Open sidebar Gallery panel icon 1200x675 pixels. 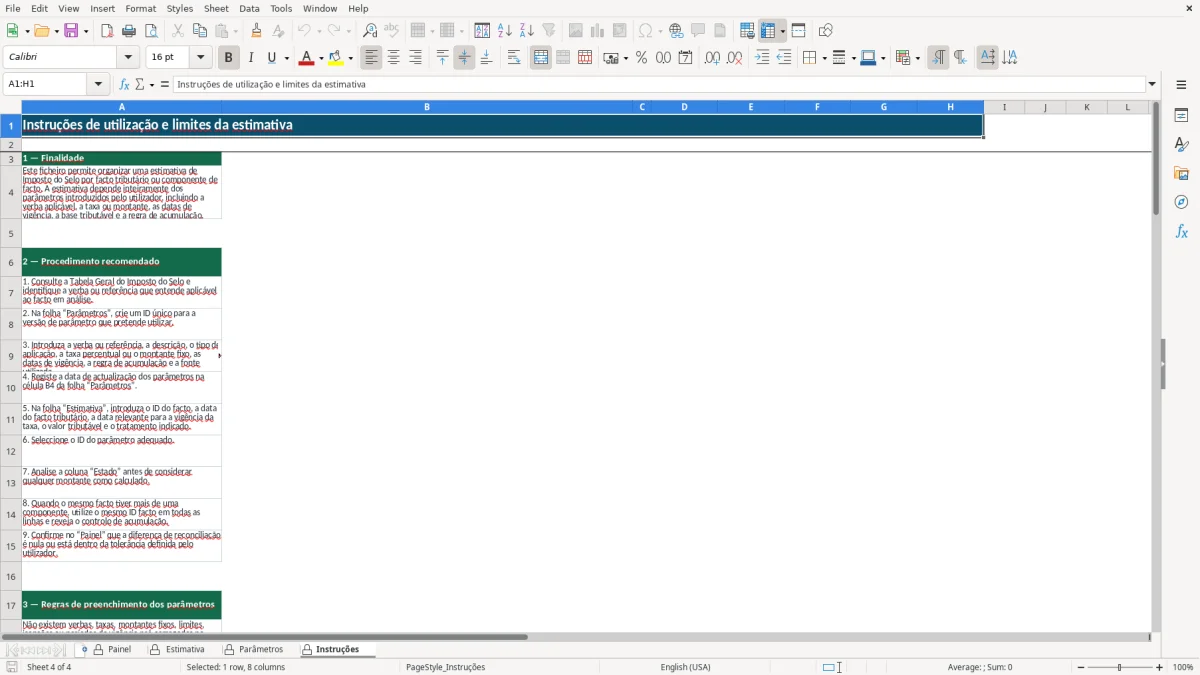[1181, 174]
